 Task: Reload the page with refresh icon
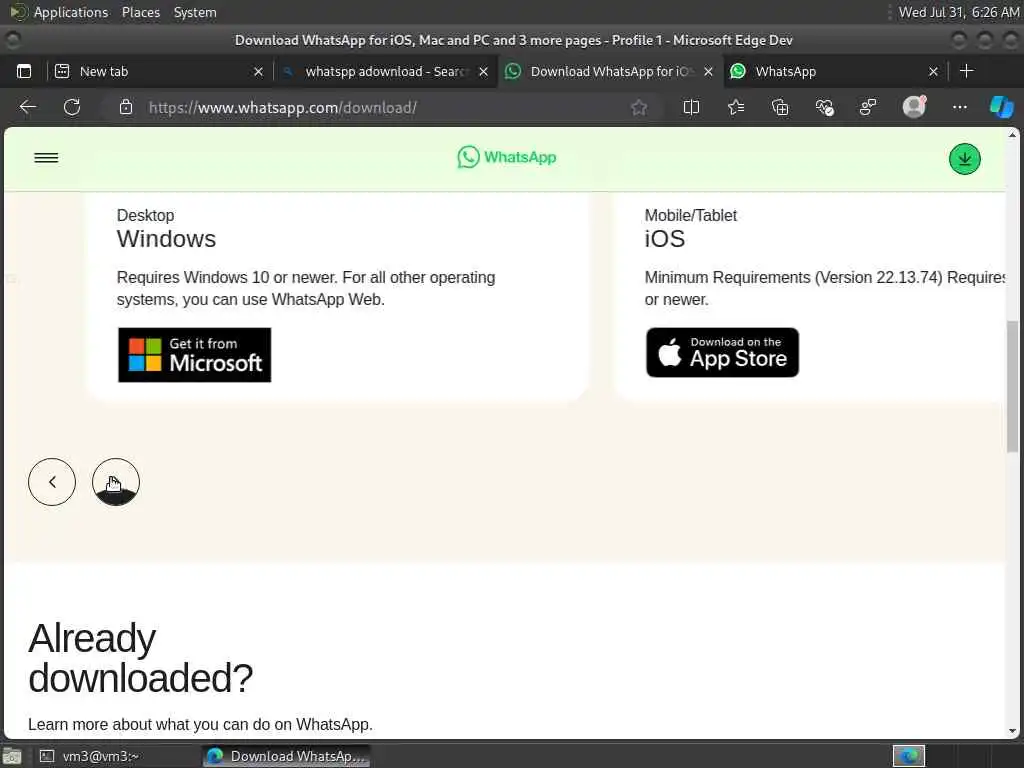click(72, 107)
